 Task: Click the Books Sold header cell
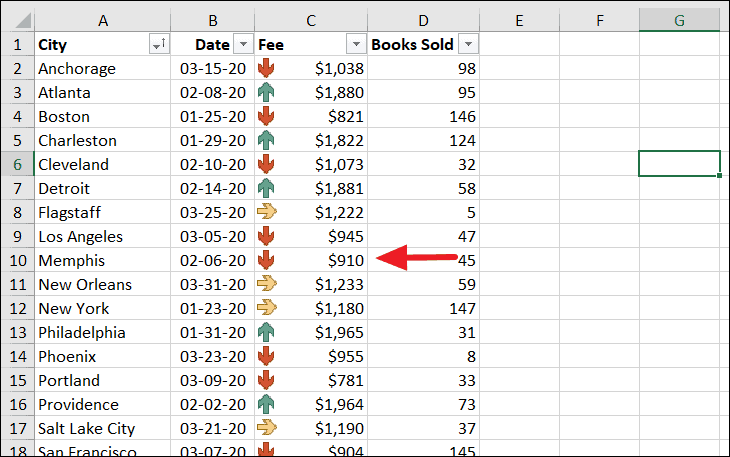point(423,45)
